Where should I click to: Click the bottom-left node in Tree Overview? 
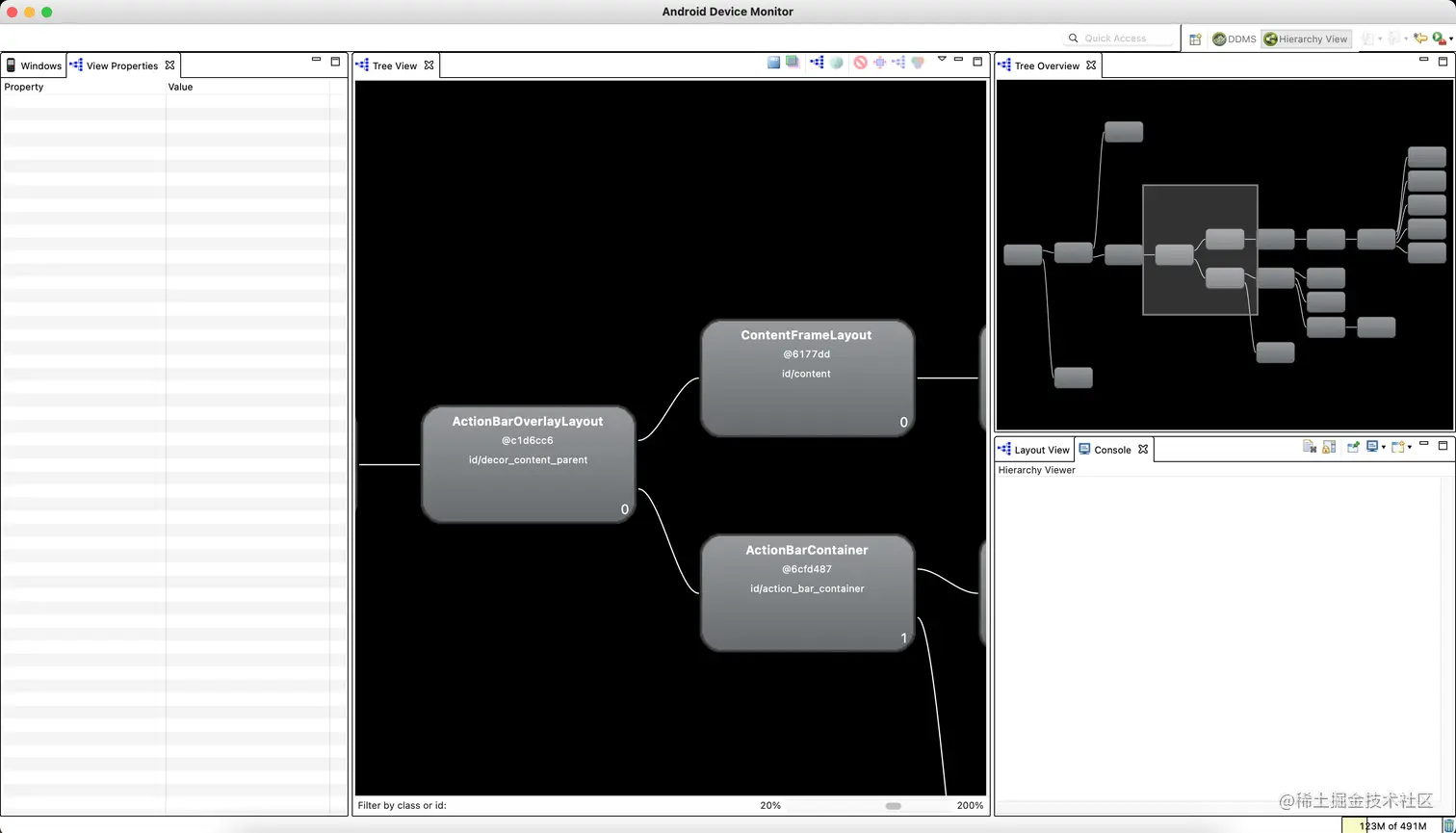[1074, 377]
